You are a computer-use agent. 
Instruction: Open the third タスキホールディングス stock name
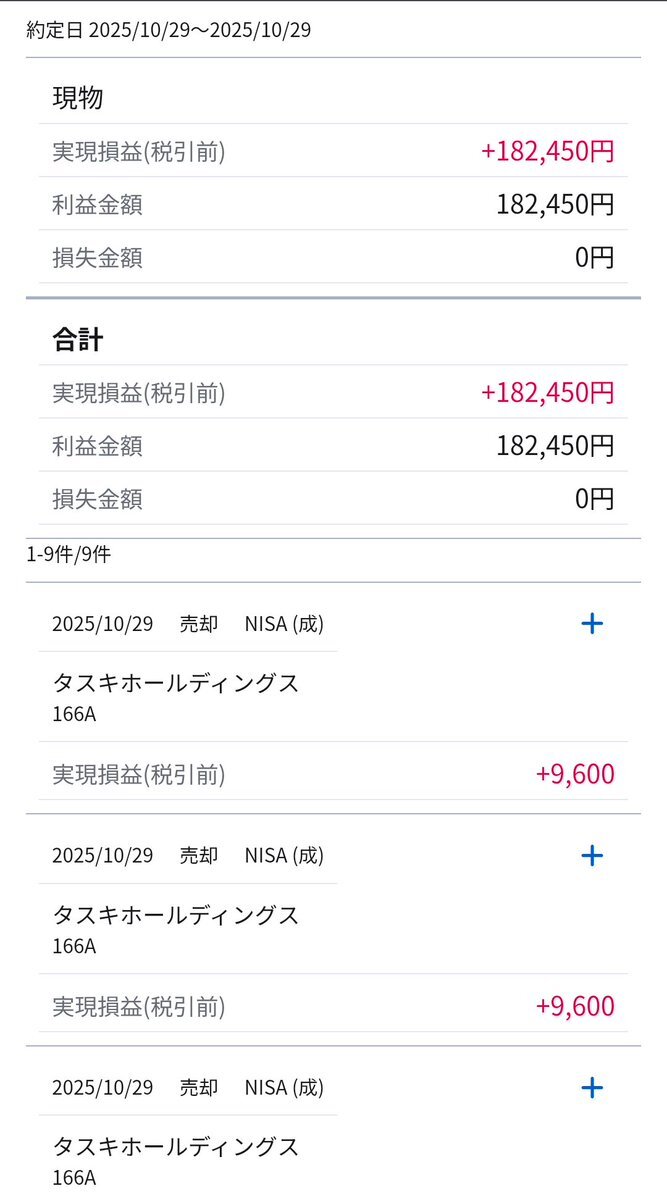pyautogui.click(x=176, y=1147)
